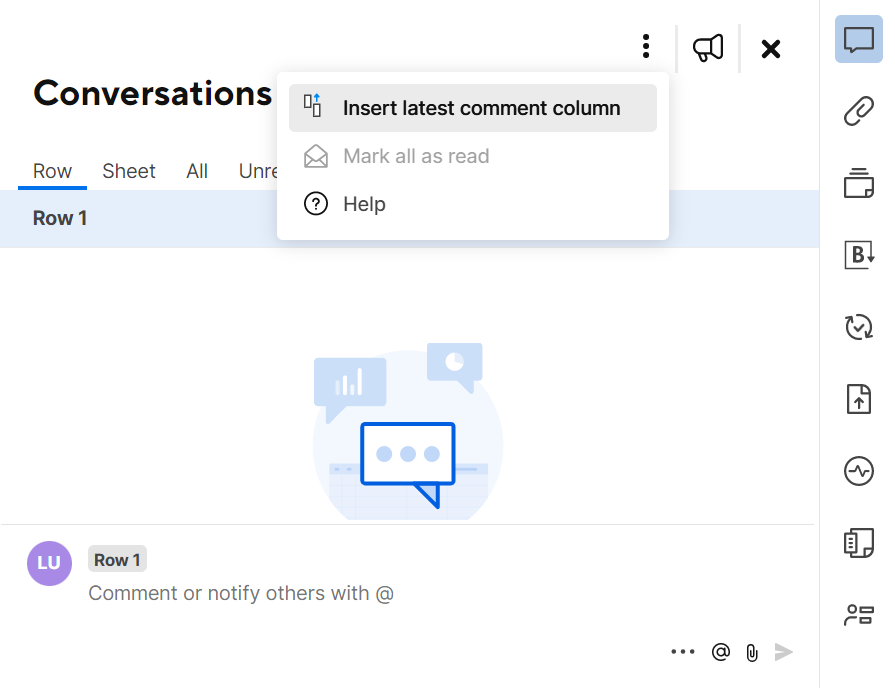Viewport: 895px width, 688px height.
Task: Switch to the All tab
Action: tap(197, 171)
